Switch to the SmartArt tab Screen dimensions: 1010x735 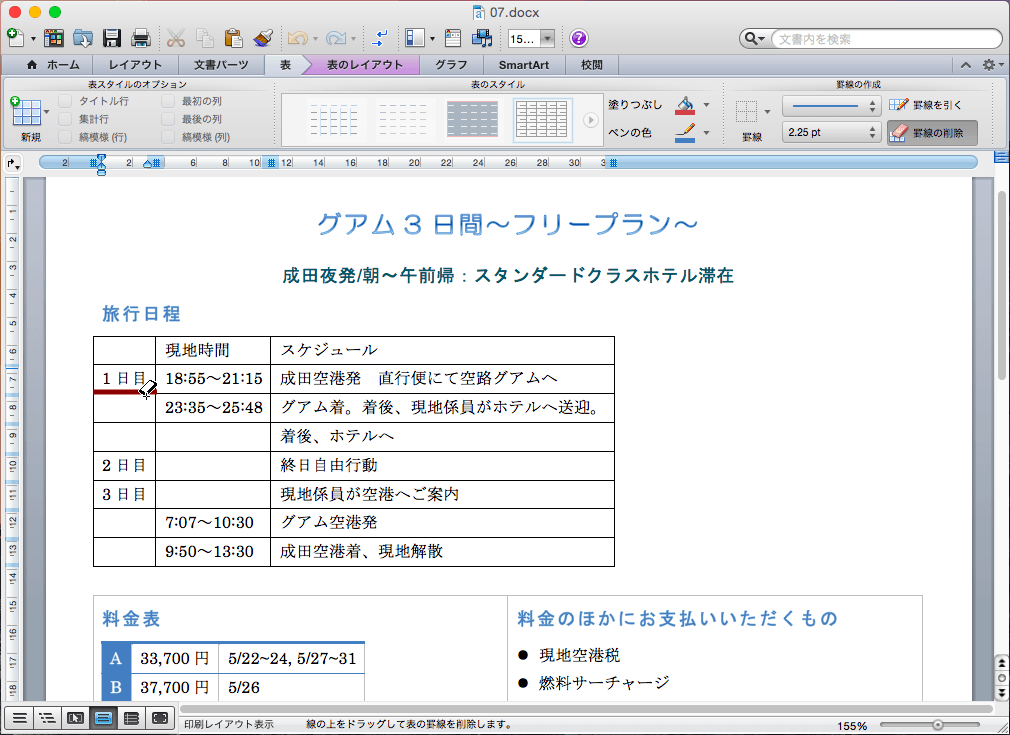tap(524, 65)
